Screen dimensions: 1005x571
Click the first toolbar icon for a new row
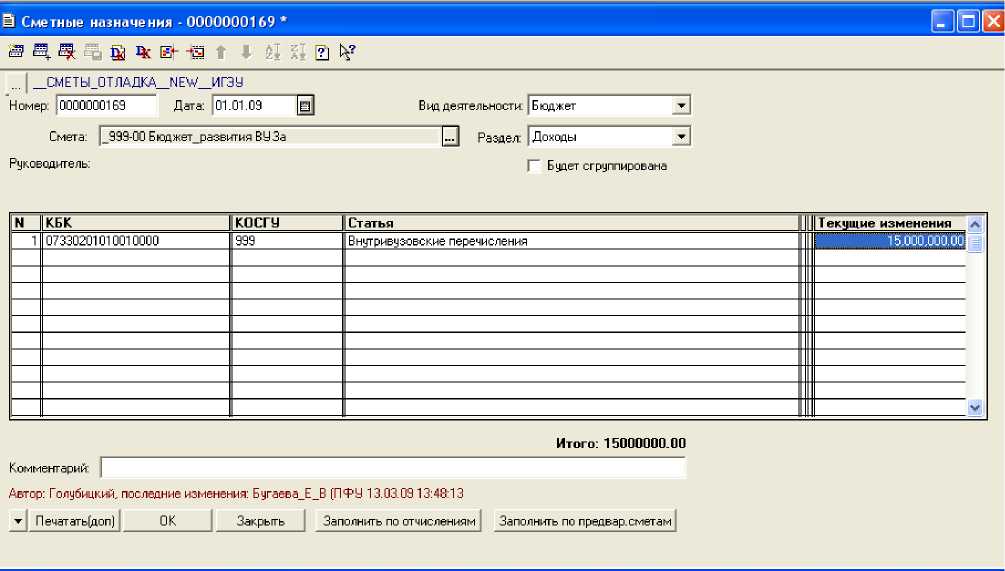(15, 52)
